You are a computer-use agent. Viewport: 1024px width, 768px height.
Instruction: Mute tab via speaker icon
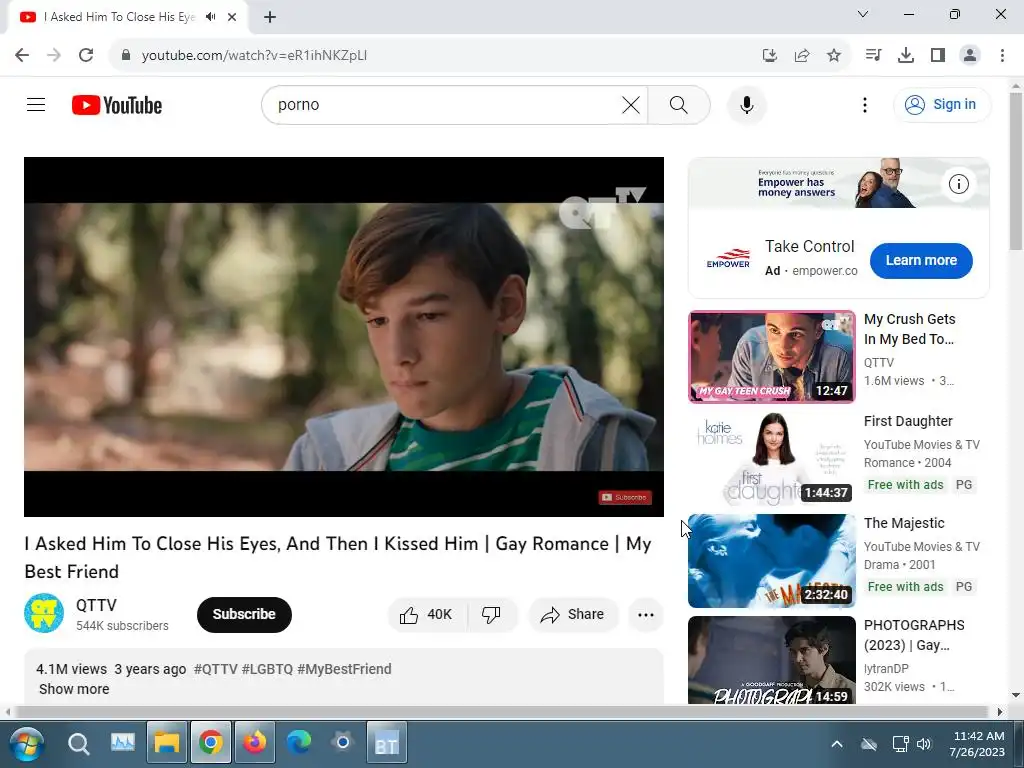(x=211, y=17)
